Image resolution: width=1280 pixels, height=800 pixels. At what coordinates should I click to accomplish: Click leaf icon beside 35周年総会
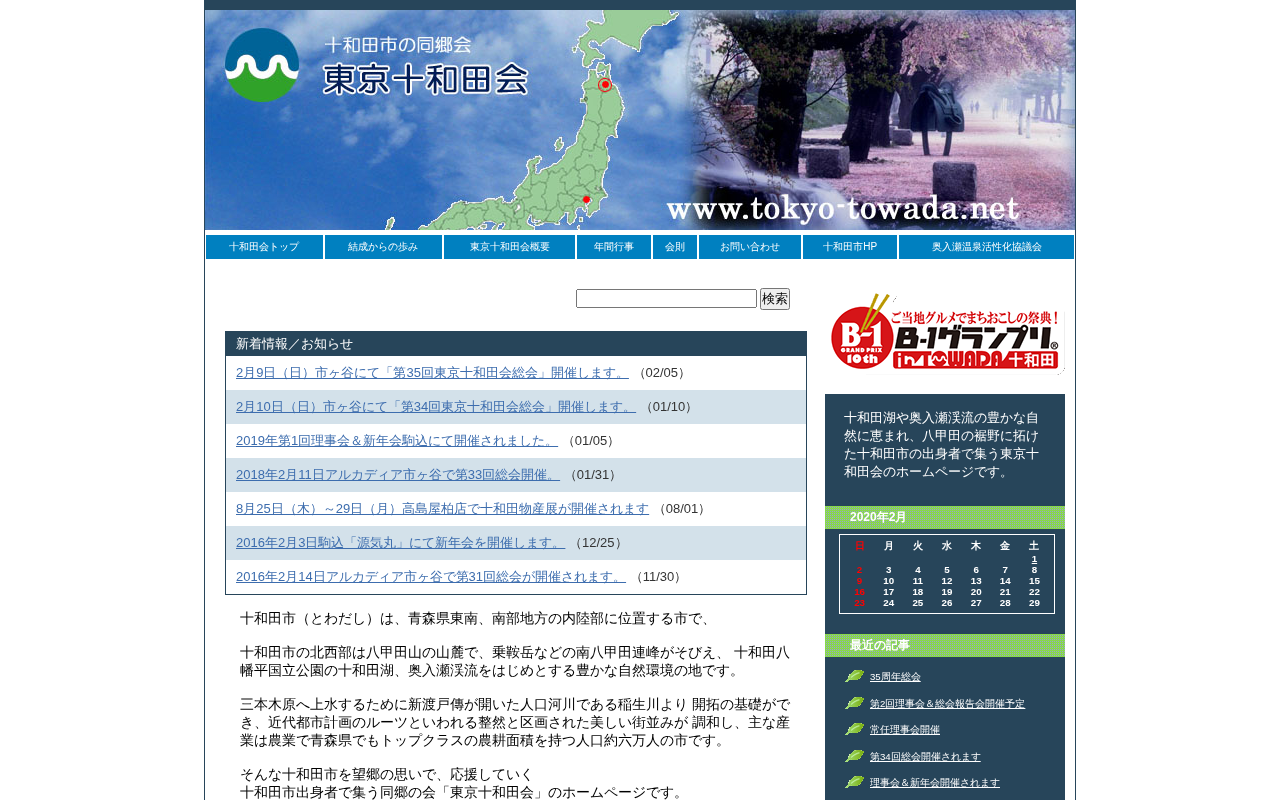[x=854, y=677]
